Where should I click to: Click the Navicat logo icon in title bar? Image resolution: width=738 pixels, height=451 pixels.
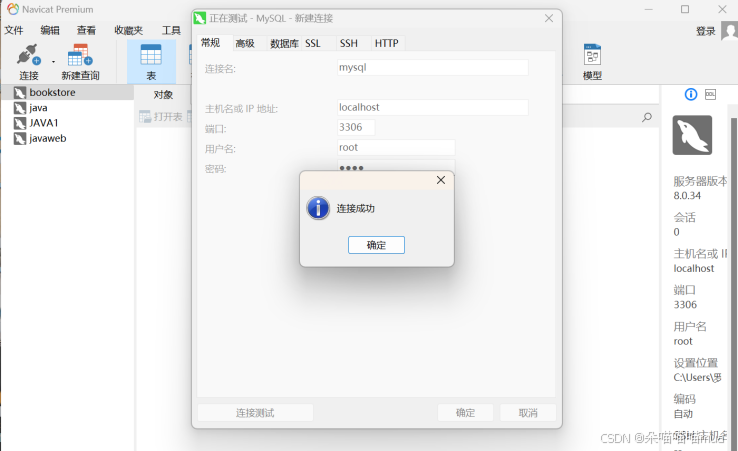click(13, 9)
